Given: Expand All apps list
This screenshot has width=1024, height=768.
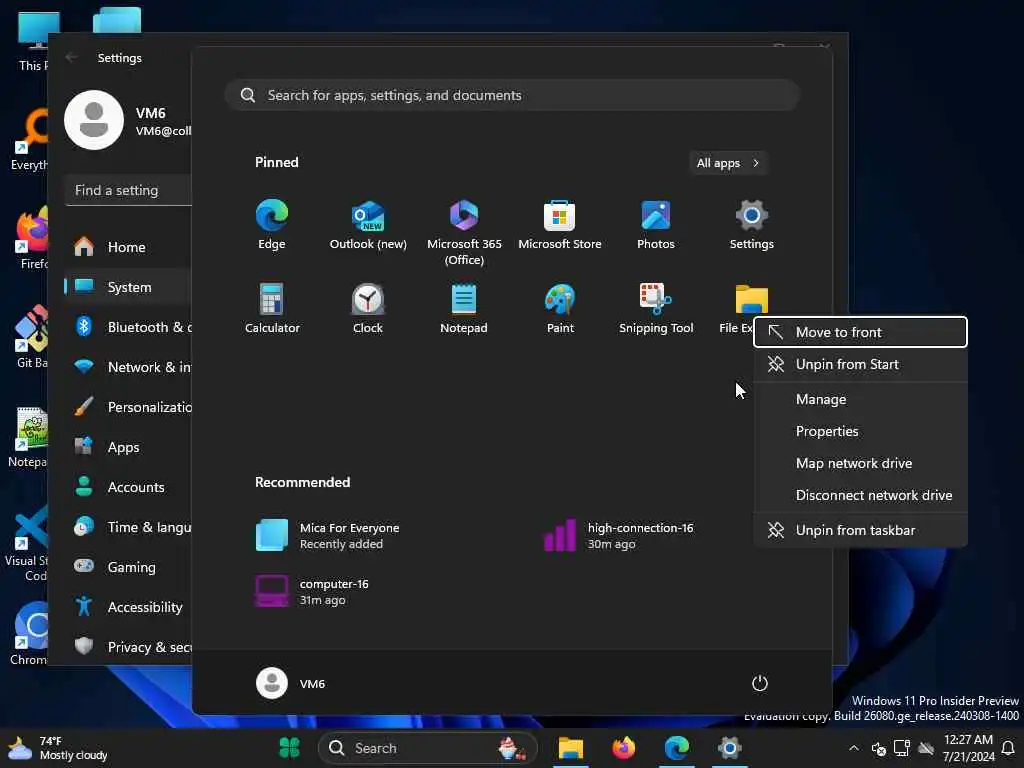Looking at the screenshot, I should pos(728,163).
